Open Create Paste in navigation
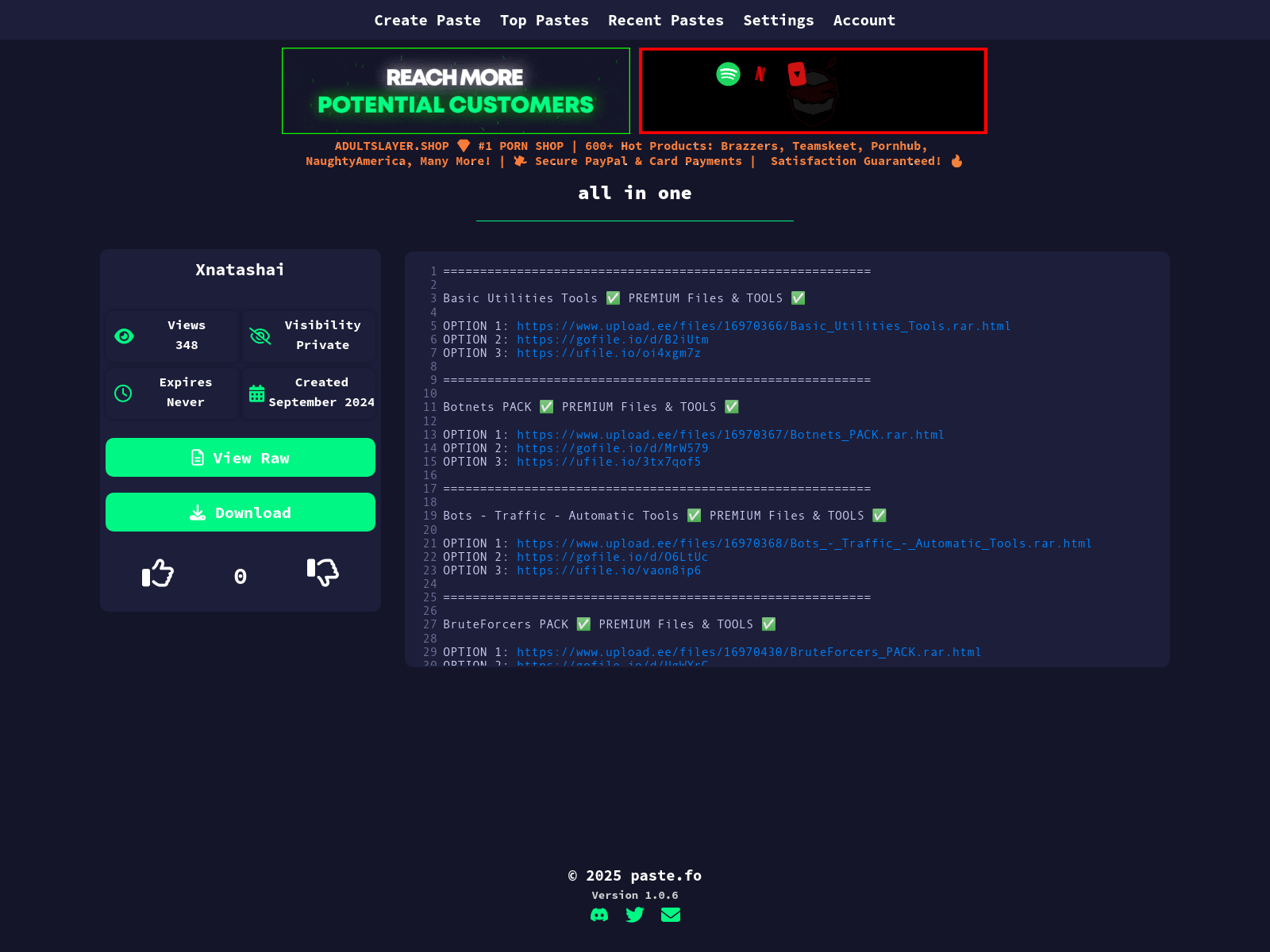Viewport: 1270px width, 952px height. pos(428,20)
